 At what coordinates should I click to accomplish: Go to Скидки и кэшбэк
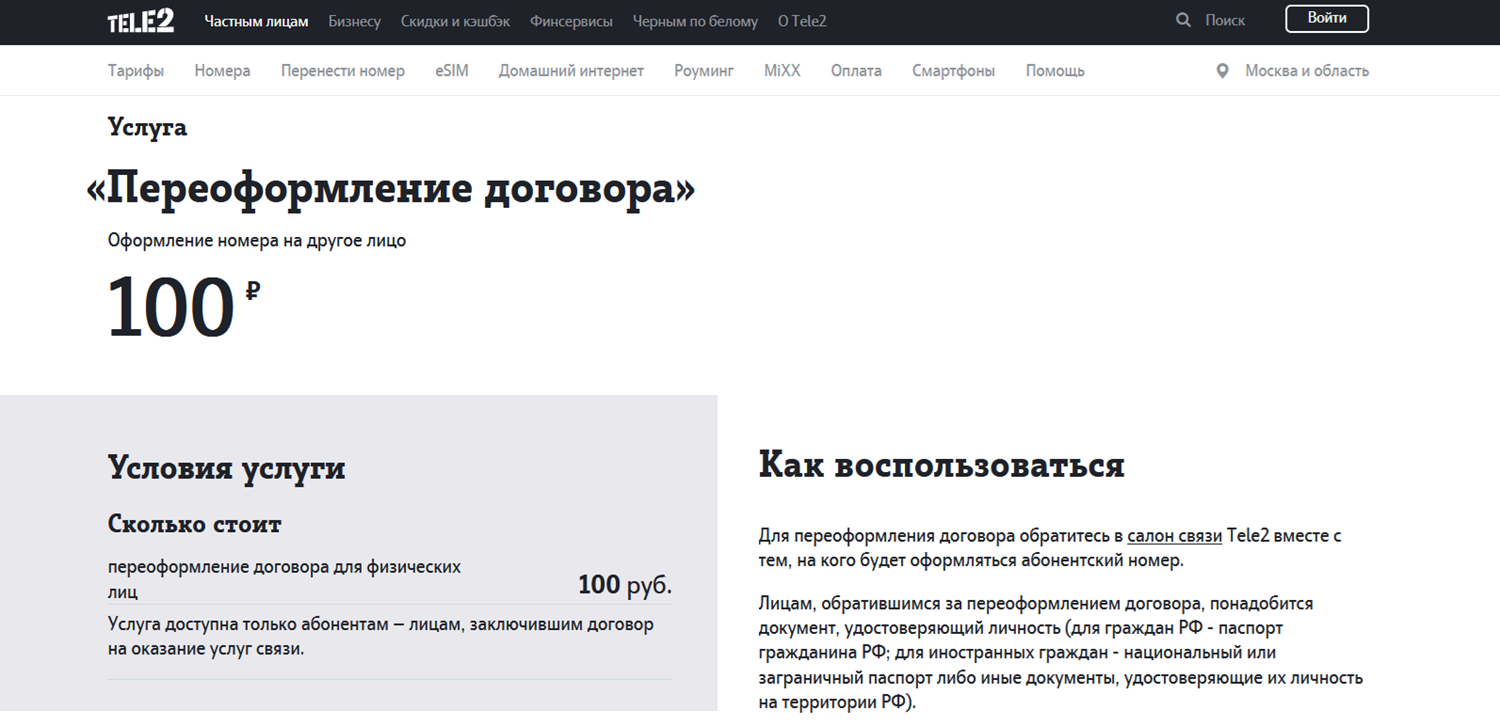coord(455,21)
